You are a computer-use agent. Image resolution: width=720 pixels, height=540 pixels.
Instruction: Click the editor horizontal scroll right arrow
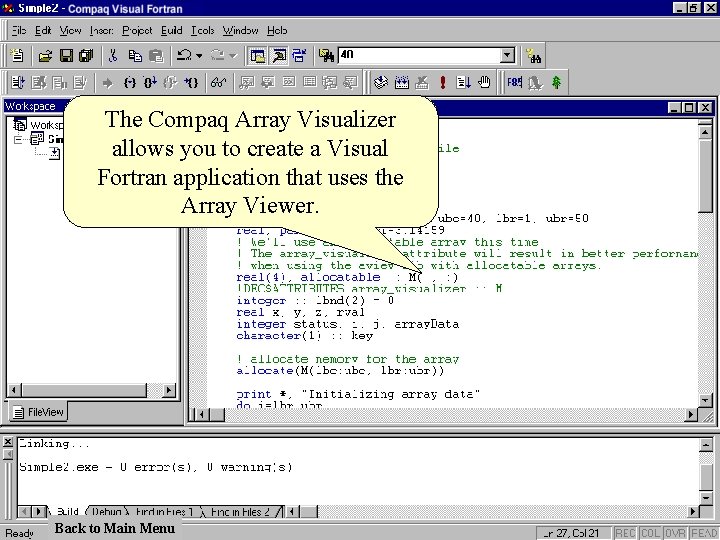691,415
